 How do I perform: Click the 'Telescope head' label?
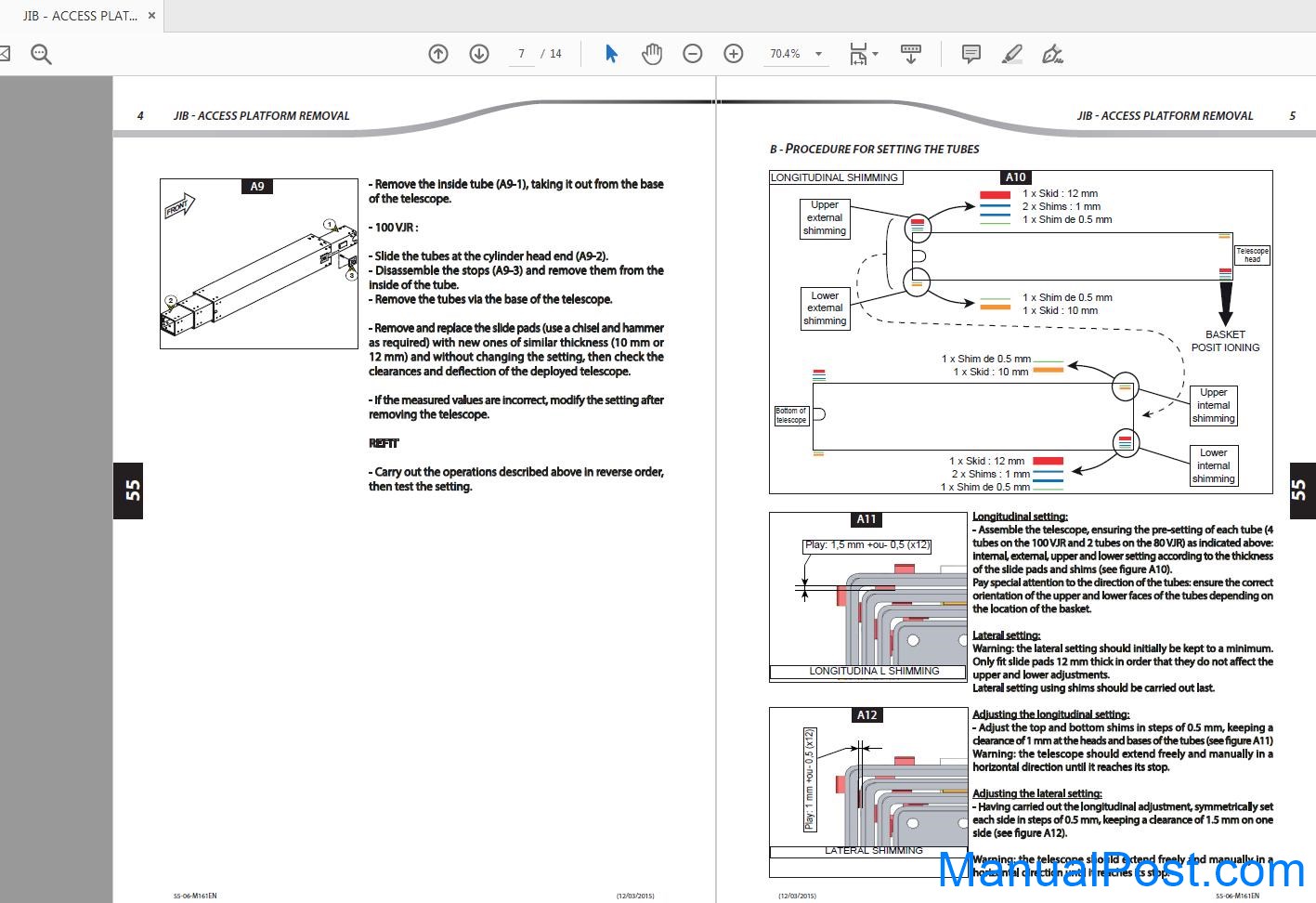(1252, 255)
